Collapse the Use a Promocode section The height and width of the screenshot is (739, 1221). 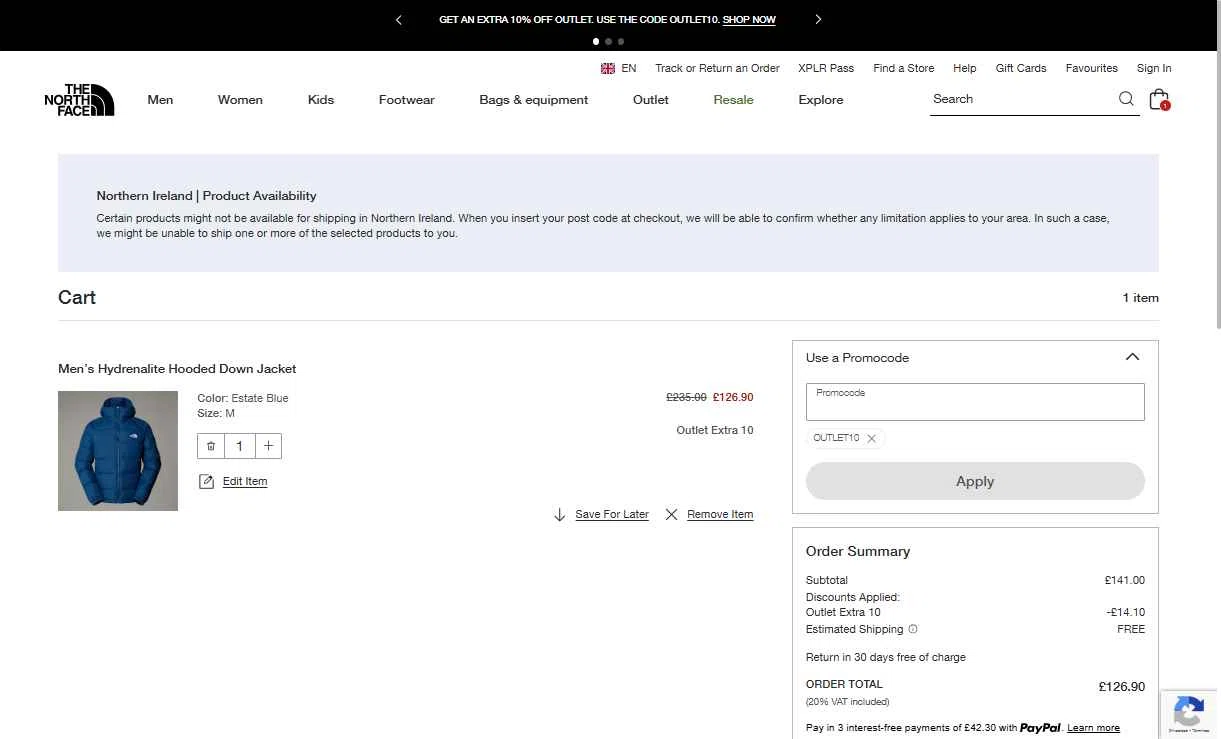coord(1132,357)
